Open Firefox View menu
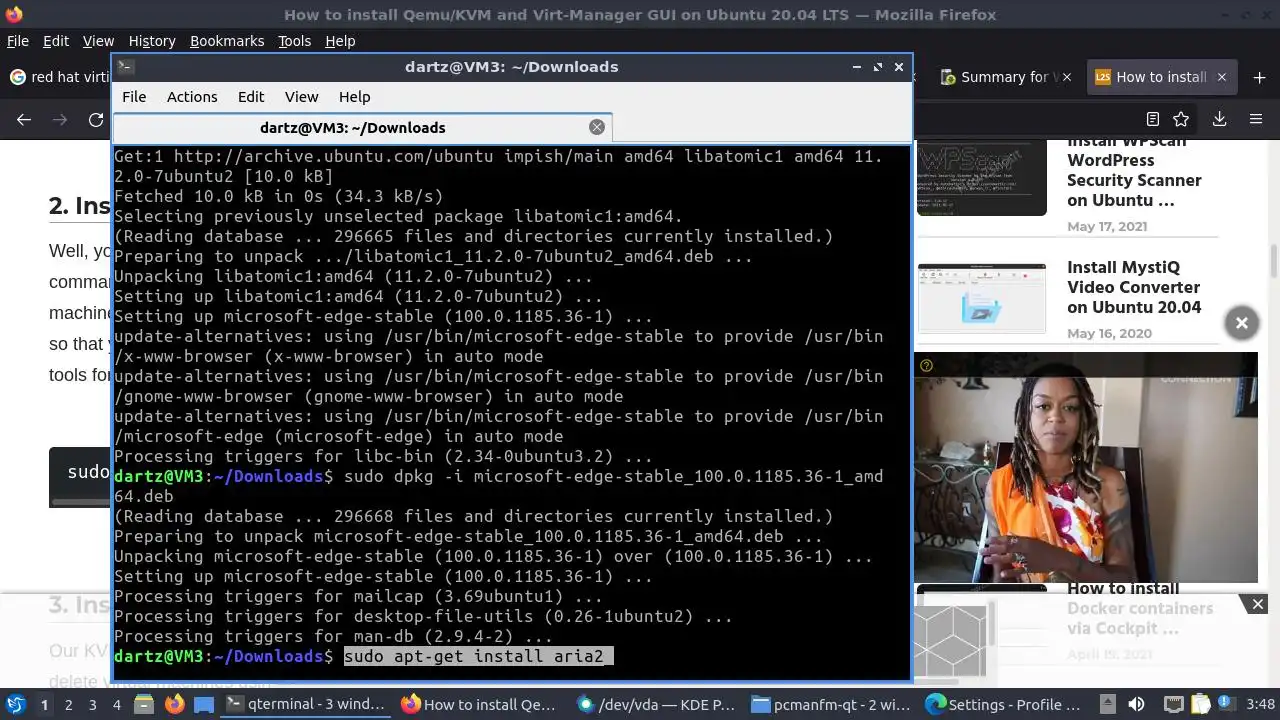Viewport: 1280px width, 720px height. click(98, 41)
